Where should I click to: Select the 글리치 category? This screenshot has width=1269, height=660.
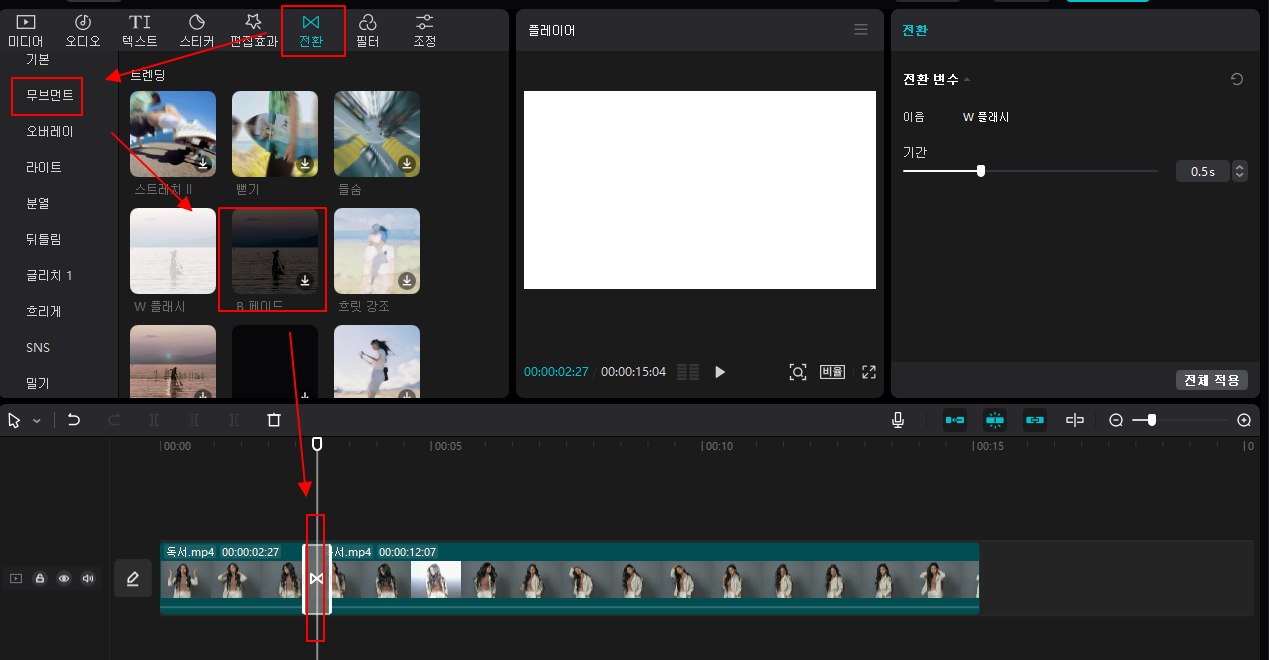pyautogui.click(x=49, y=275)
